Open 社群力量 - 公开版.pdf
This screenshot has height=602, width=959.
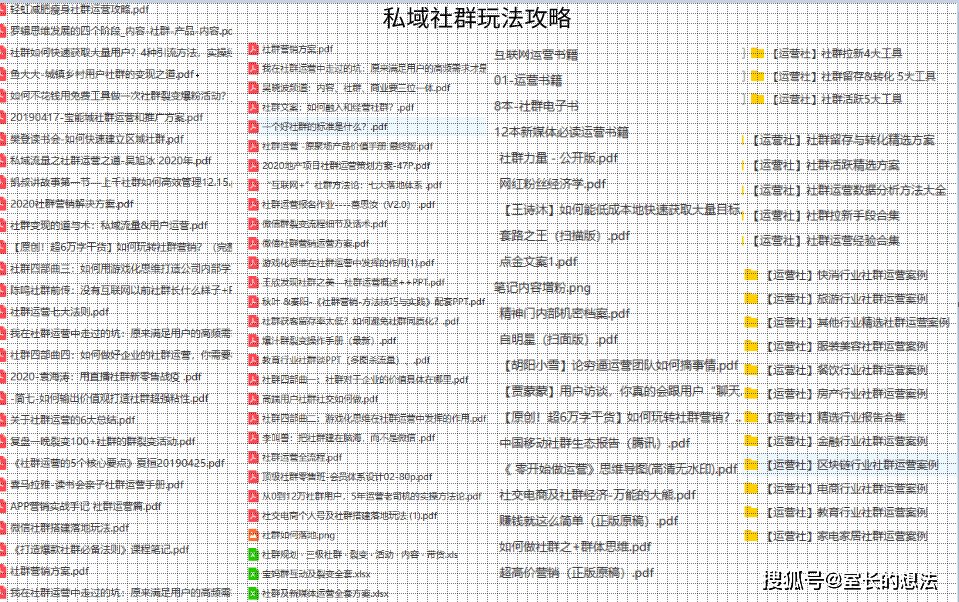coord(558,158)
